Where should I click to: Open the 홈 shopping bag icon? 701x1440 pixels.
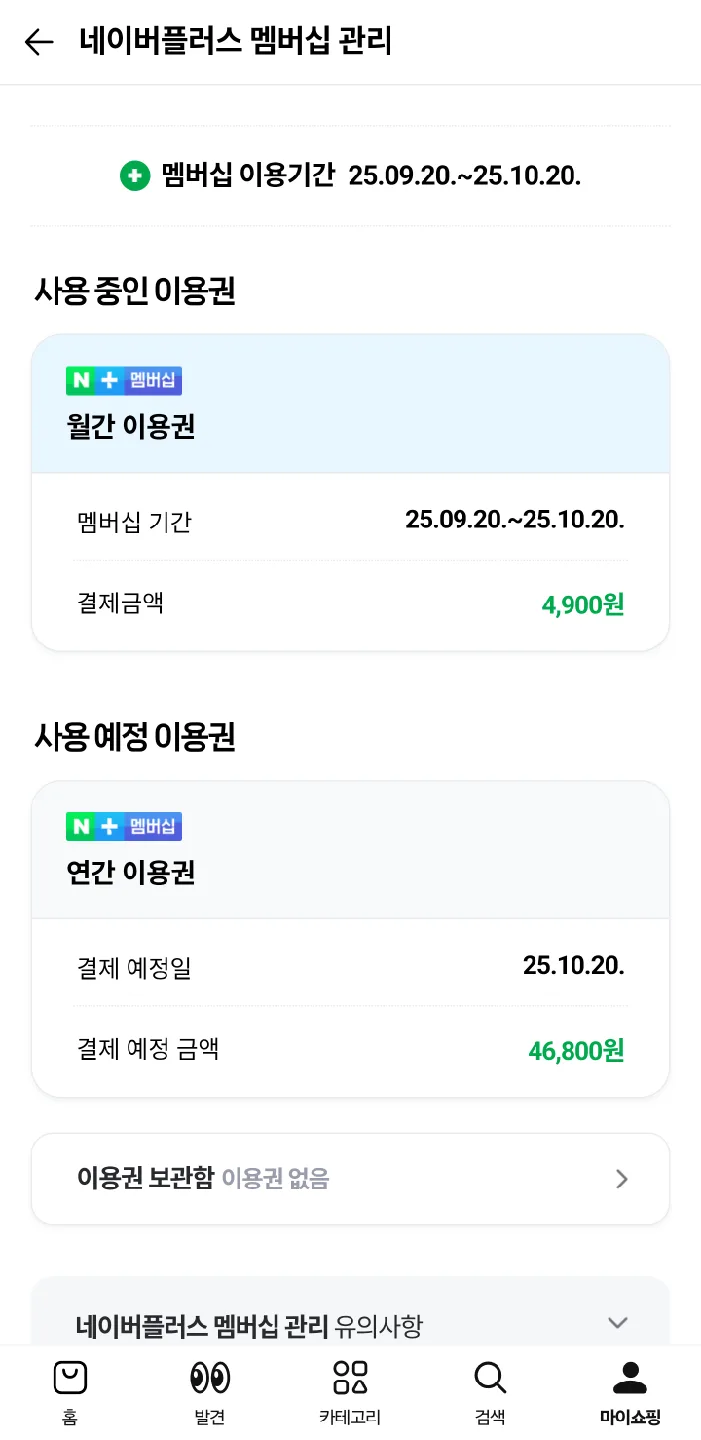tap(69, 1378)
